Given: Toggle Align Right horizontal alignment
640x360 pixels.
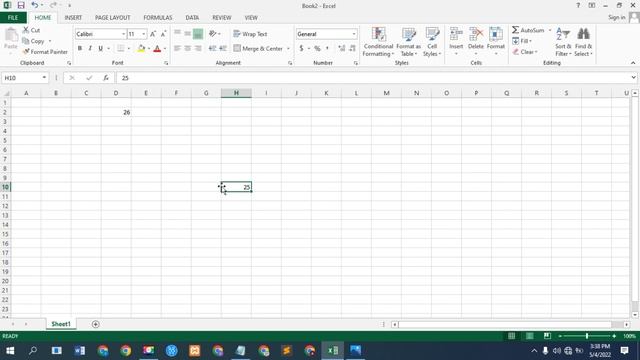Looking at the screenshot, I should point(198,49).
